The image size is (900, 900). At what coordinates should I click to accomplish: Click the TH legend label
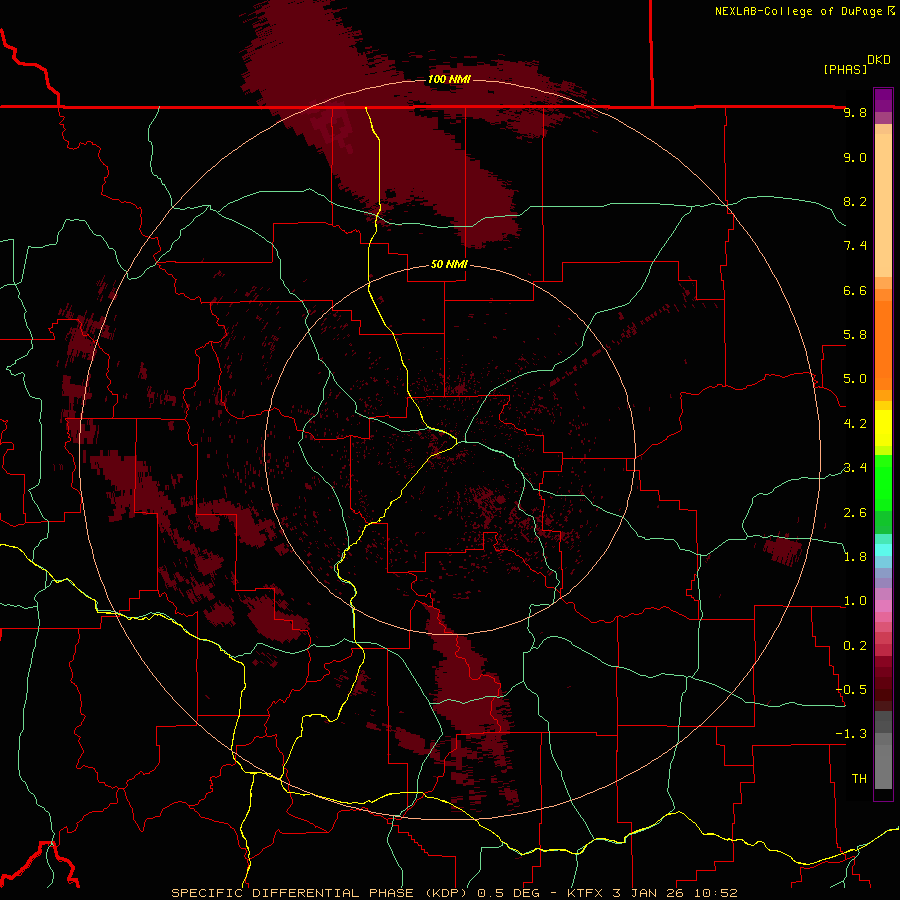[859, 779]
